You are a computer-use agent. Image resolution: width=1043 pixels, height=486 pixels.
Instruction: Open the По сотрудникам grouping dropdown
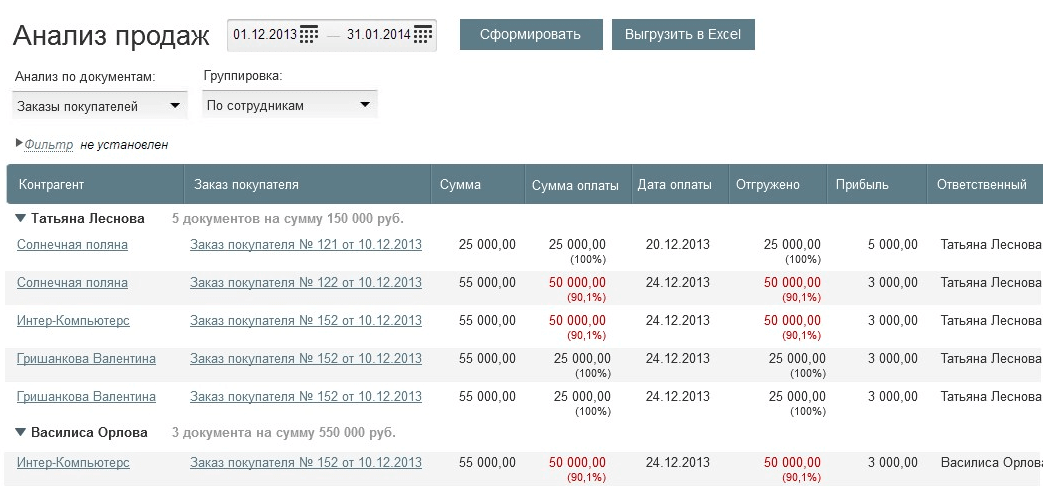pos(289,105)
